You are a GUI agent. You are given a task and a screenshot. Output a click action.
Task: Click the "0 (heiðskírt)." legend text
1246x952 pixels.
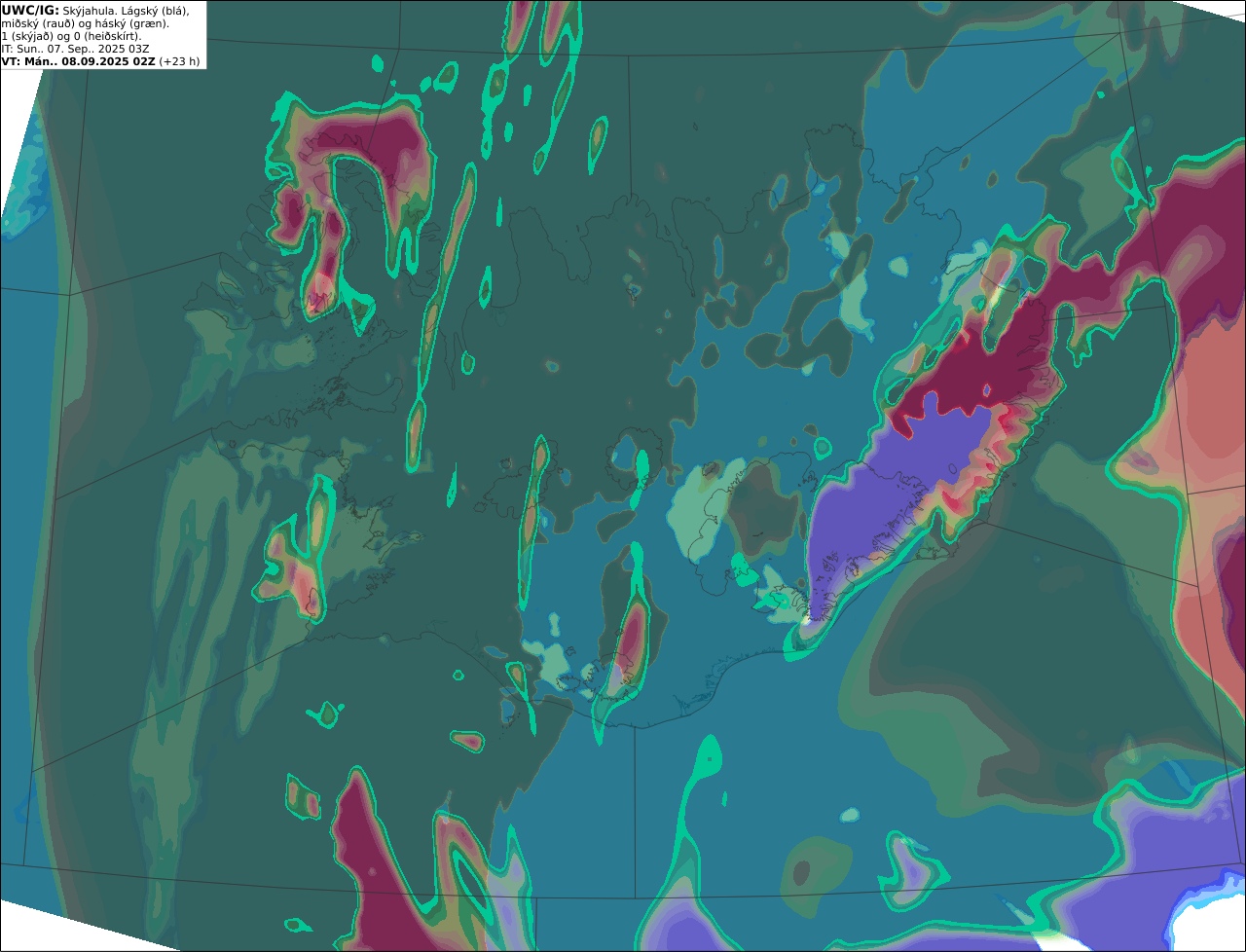(x=107, y=36)
